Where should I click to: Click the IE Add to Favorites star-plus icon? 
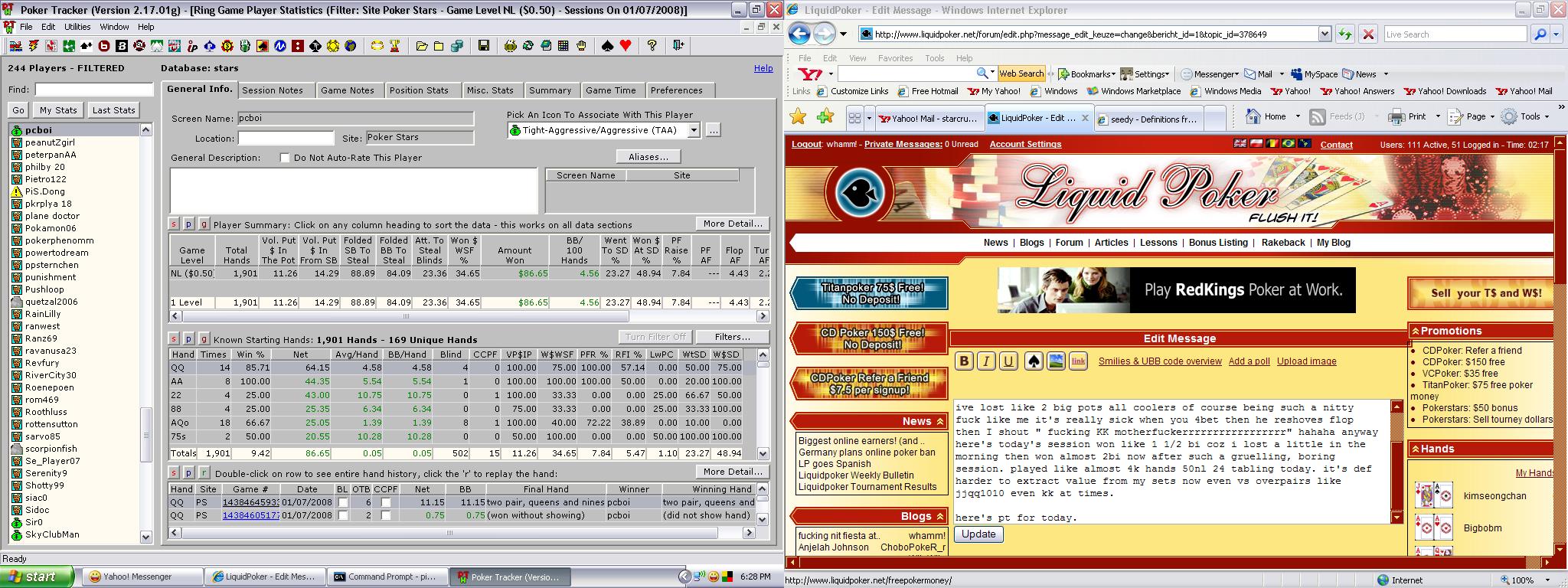coord(825,117)
